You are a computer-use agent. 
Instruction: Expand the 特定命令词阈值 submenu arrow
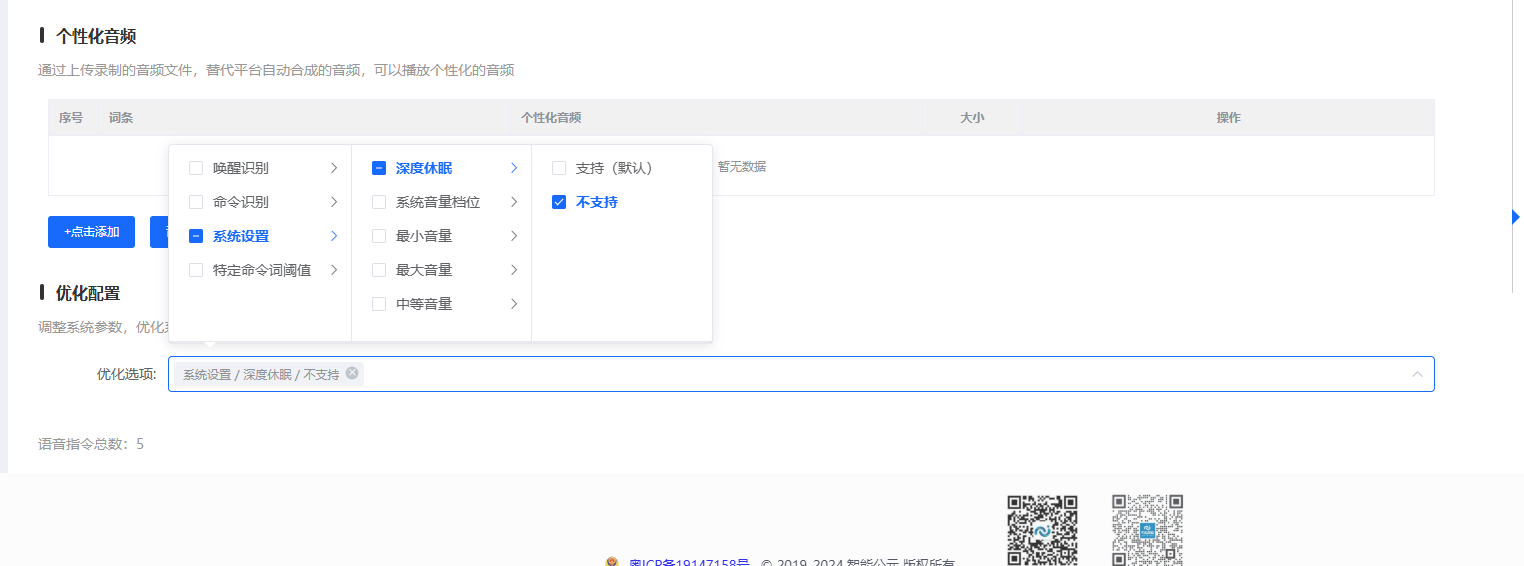coord(334,270)
